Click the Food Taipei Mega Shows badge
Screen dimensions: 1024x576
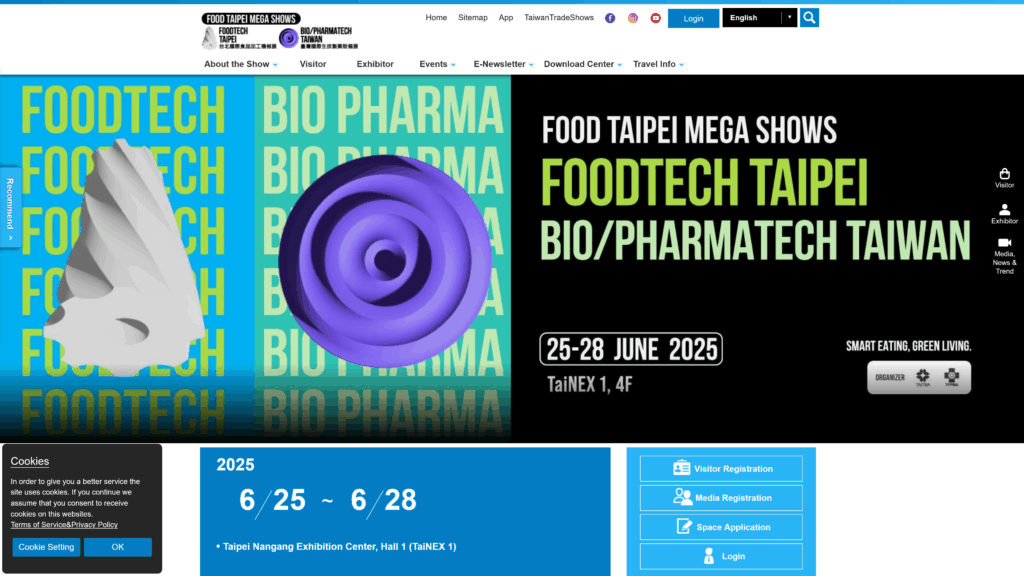(x=251, y=19)
